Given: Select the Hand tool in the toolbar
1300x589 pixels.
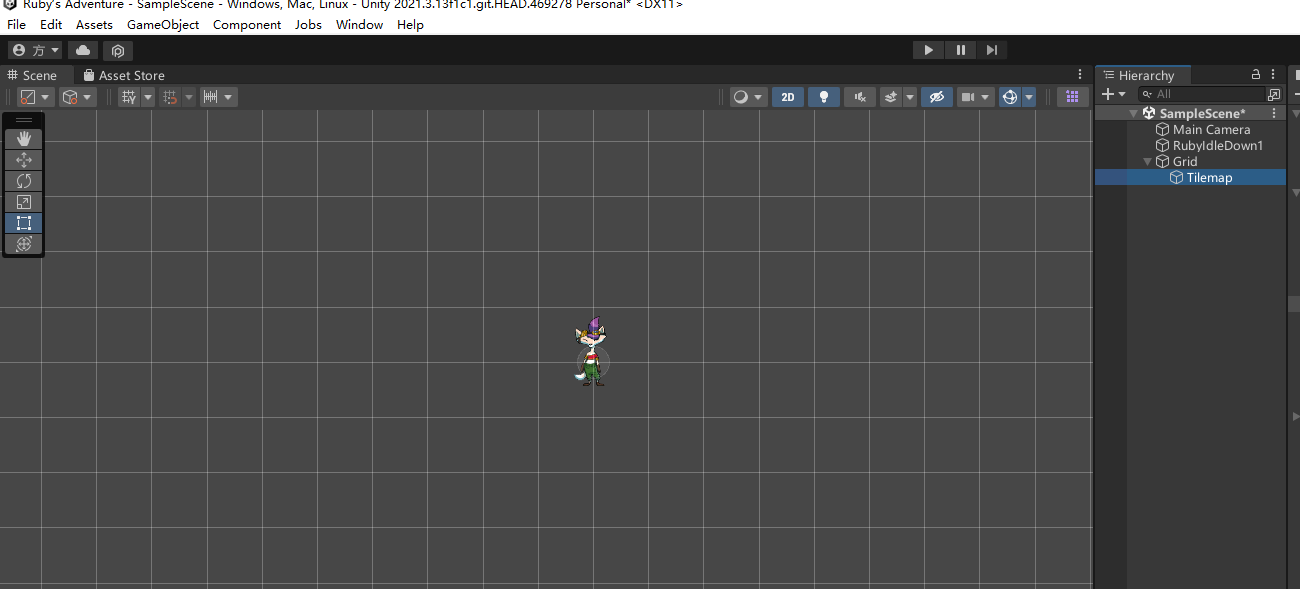Looking at the screenshot, I should tap(23, 139).
